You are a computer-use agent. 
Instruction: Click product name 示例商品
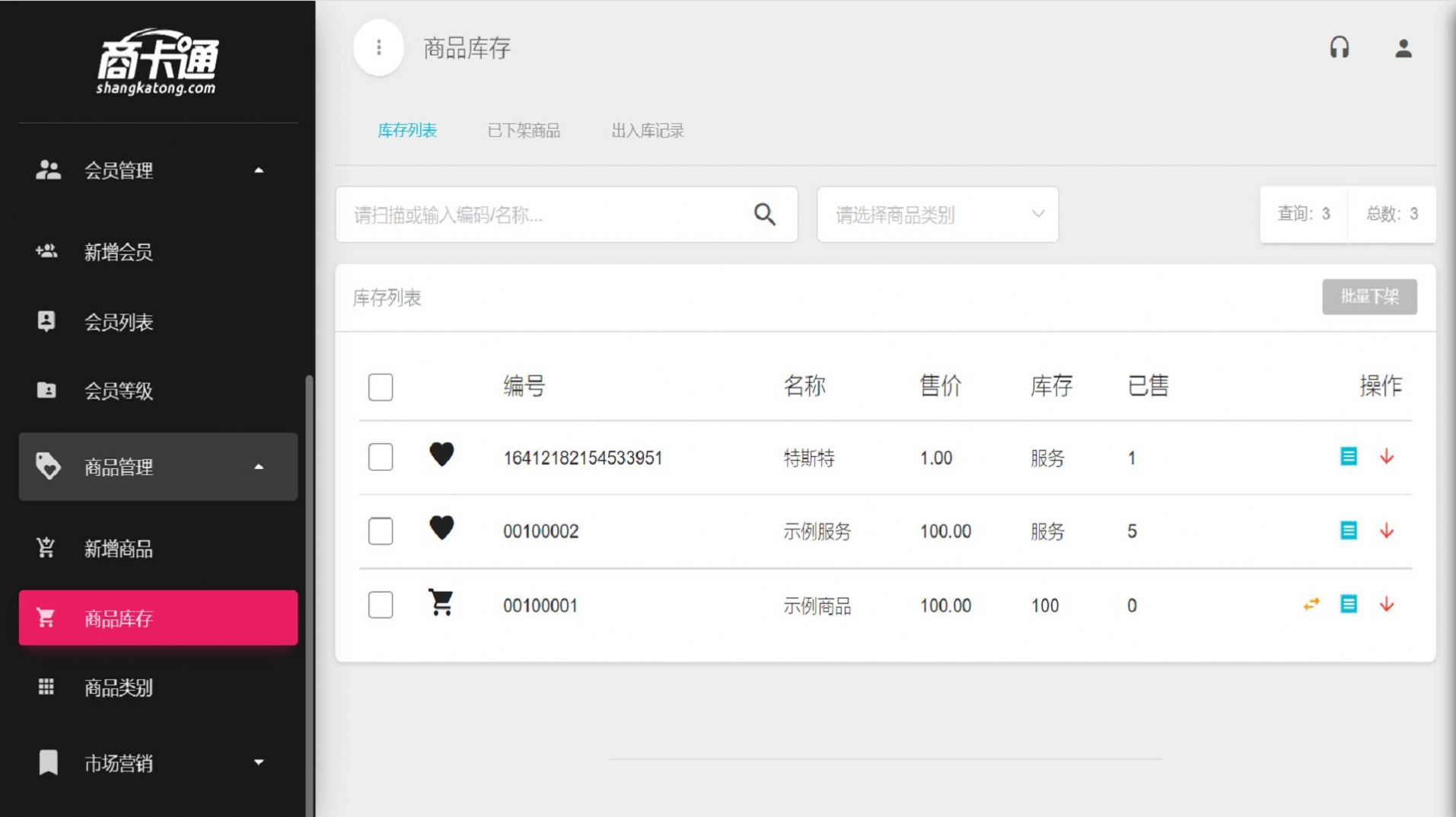pyautogui.click(x=817, y=605)
